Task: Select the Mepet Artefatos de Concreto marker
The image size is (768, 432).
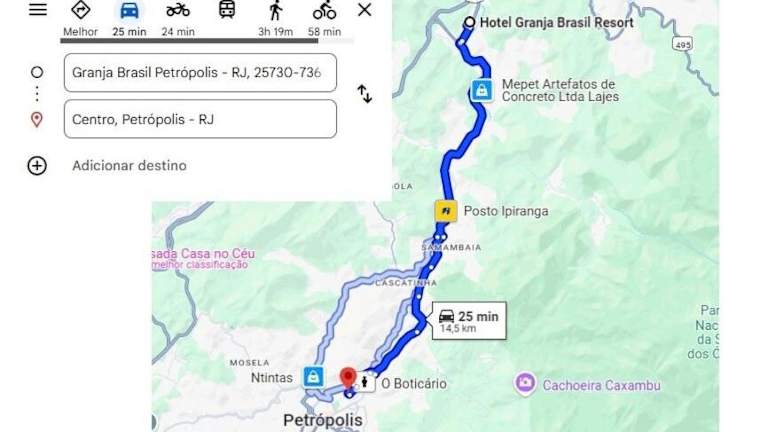Action: point(482,91)
